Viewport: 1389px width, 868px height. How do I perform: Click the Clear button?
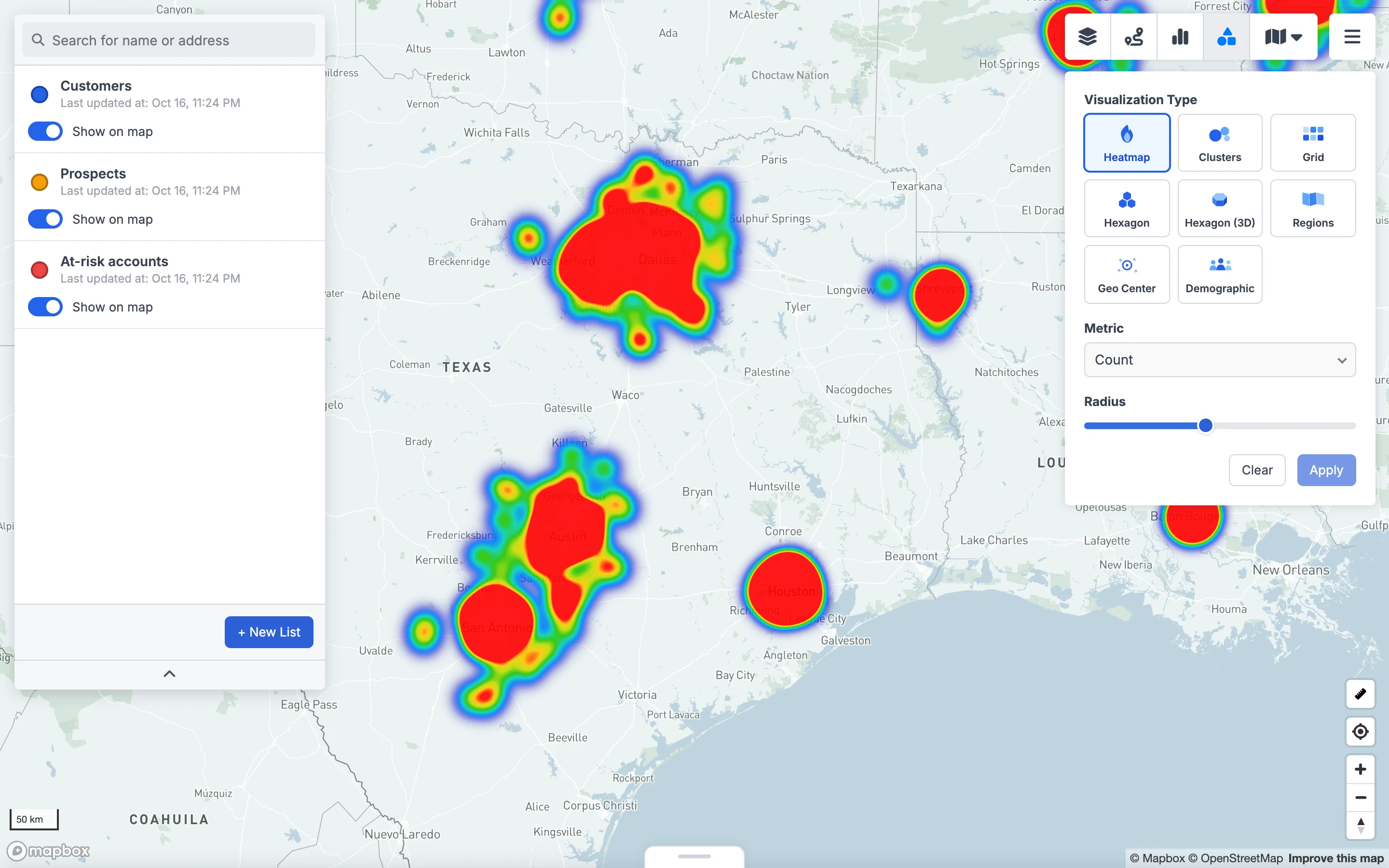click(x=1257, y=470)
